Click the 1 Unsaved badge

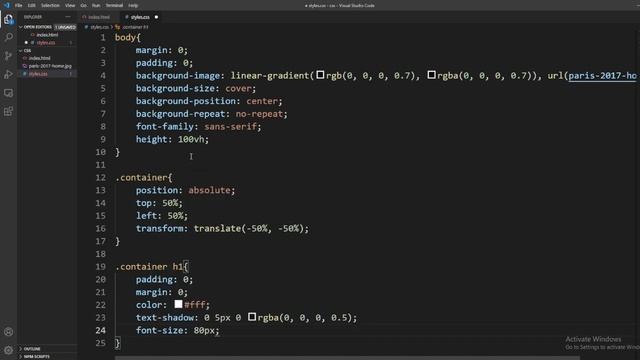coord(65,27)
